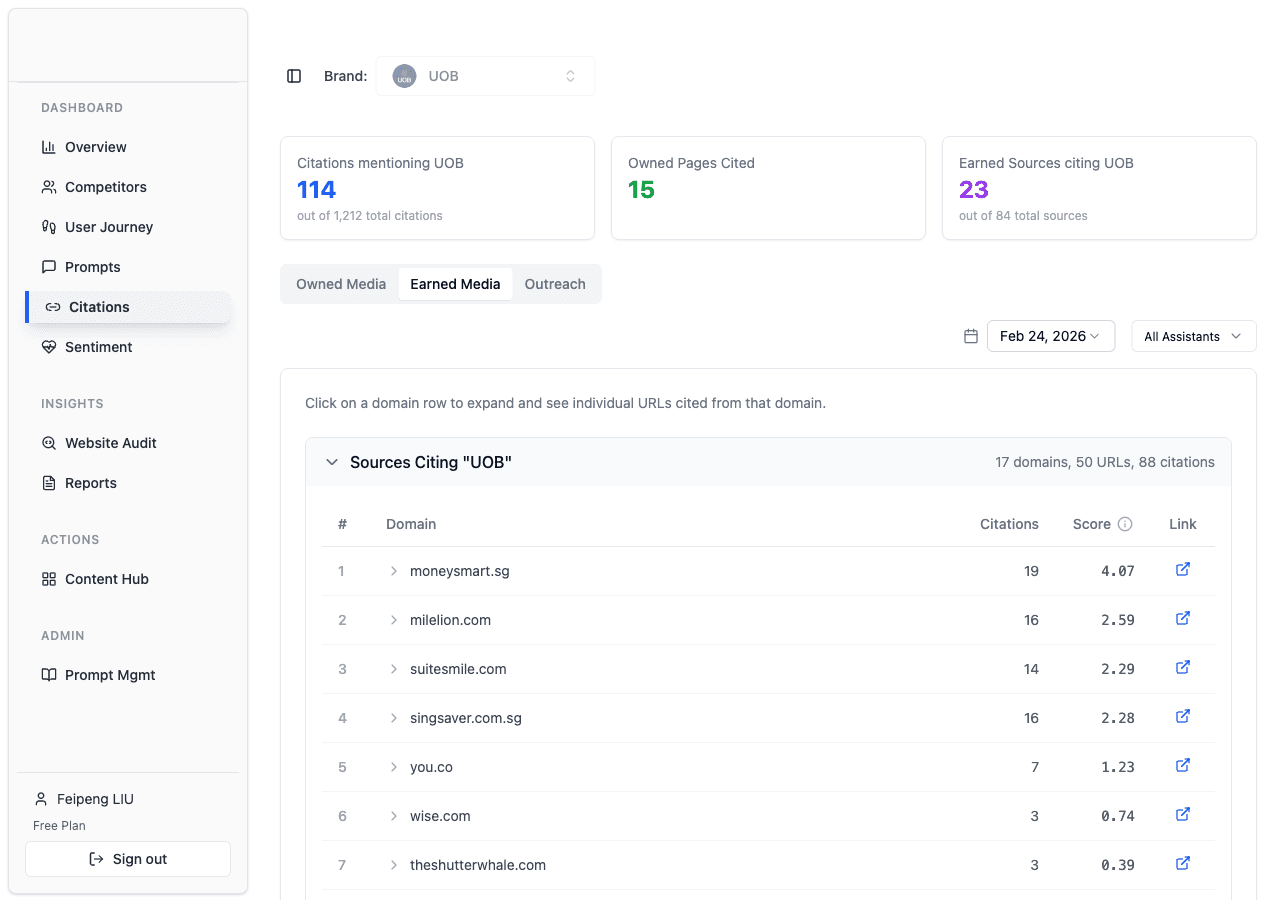1281x900 pixels.
Task: Click the calendar icon beside date
Action: [970, 337]
